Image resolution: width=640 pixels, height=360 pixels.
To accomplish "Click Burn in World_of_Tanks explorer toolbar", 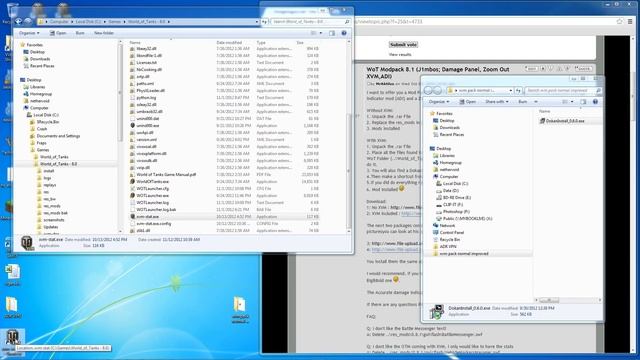I will click(80, 33).
